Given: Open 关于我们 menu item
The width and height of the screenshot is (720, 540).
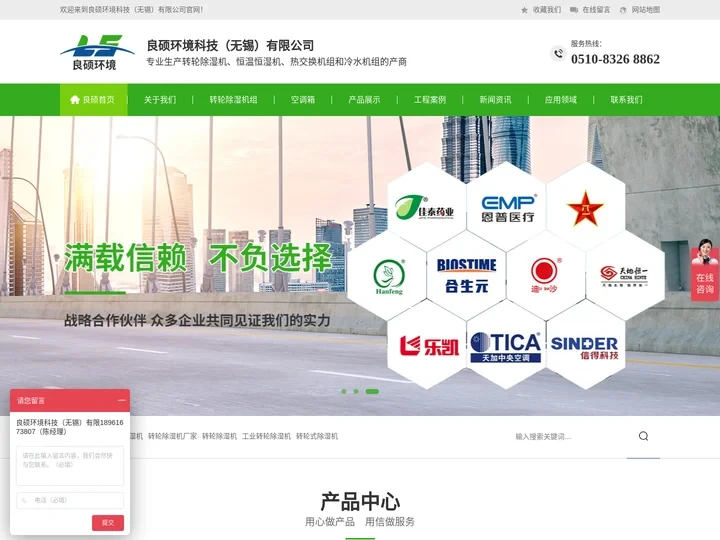Looking at the screenshot, I should coord(160,100).
